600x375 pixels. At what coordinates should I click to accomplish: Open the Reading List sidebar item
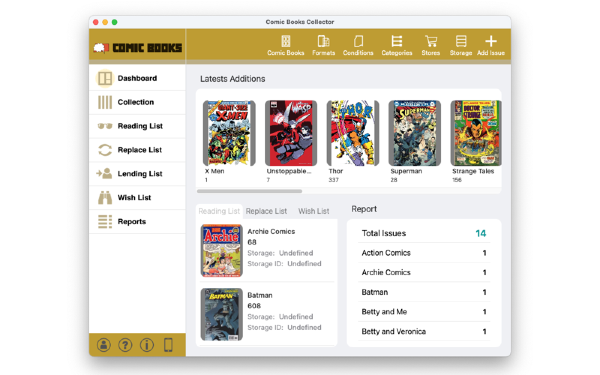tap(137, 126)
